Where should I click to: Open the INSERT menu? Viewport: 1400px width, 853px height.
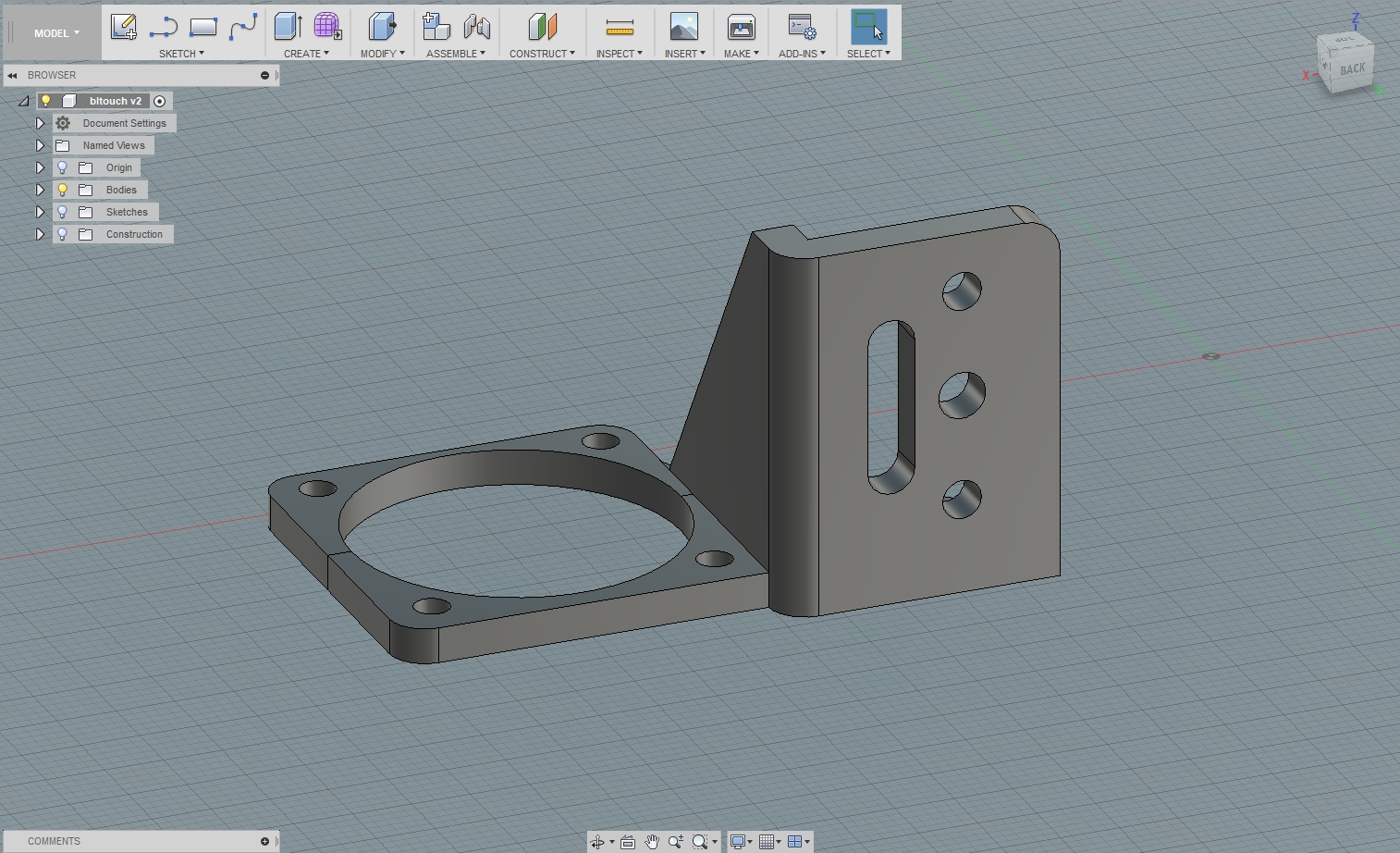tap(684, 54)
